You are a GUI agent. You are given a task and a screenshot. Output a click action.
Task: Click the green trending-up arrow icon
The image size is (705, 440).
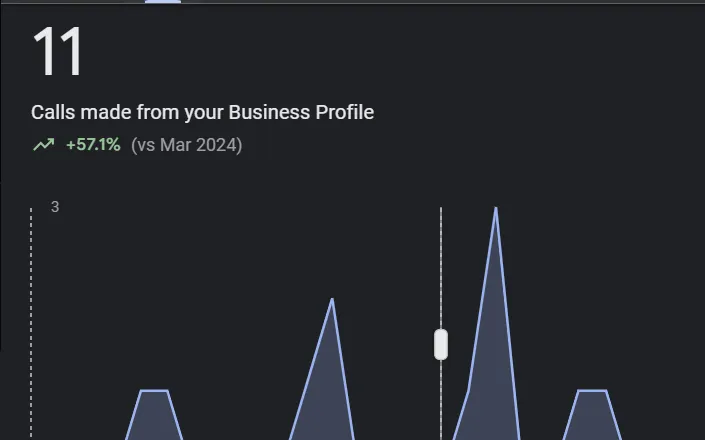pyautogui.click(x=44, y=145)
